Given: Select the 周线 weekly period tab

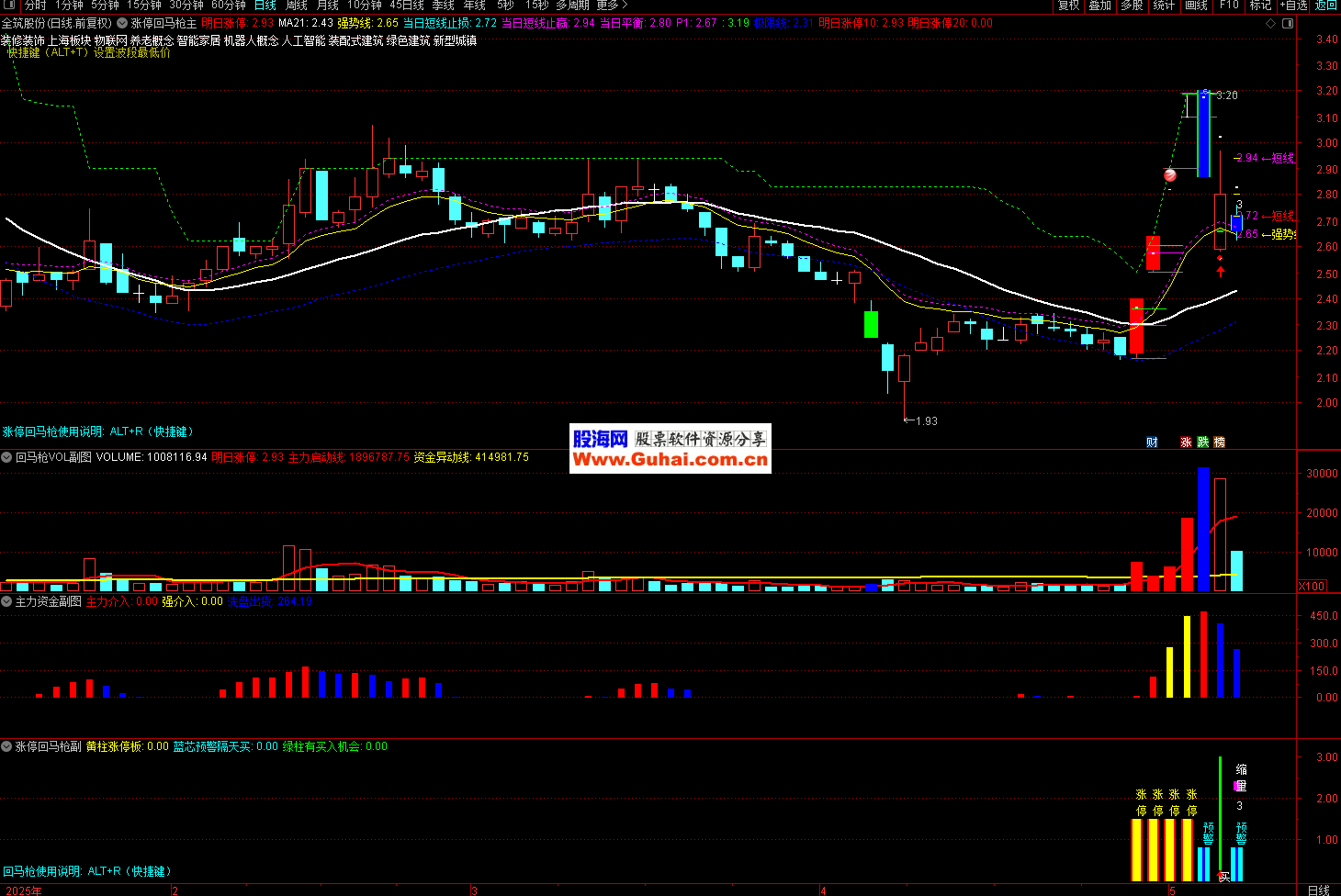Looking at the screenshot, I should 297,6.
